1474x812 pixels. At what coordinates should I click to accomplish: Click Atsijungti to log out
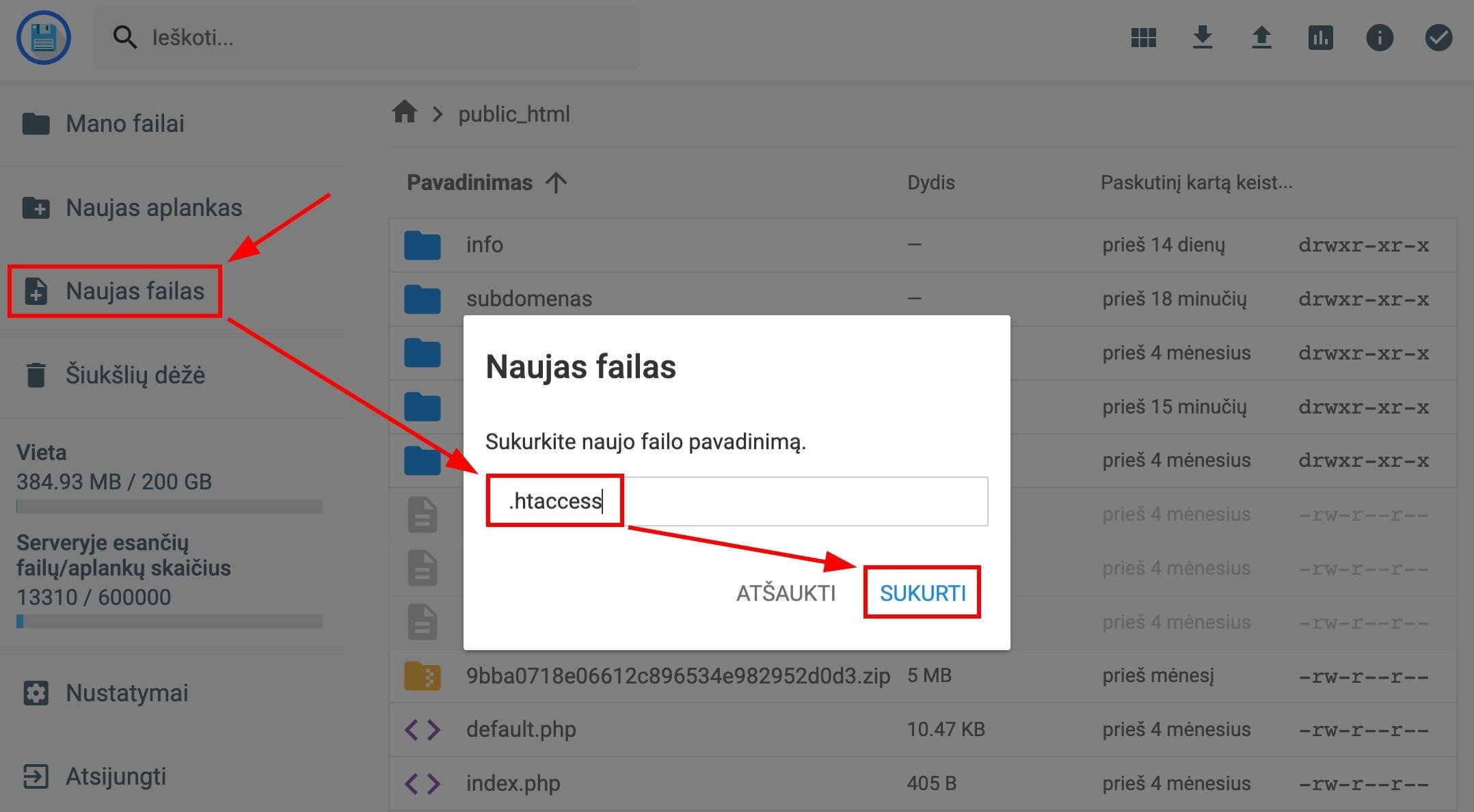click(116, 776)
